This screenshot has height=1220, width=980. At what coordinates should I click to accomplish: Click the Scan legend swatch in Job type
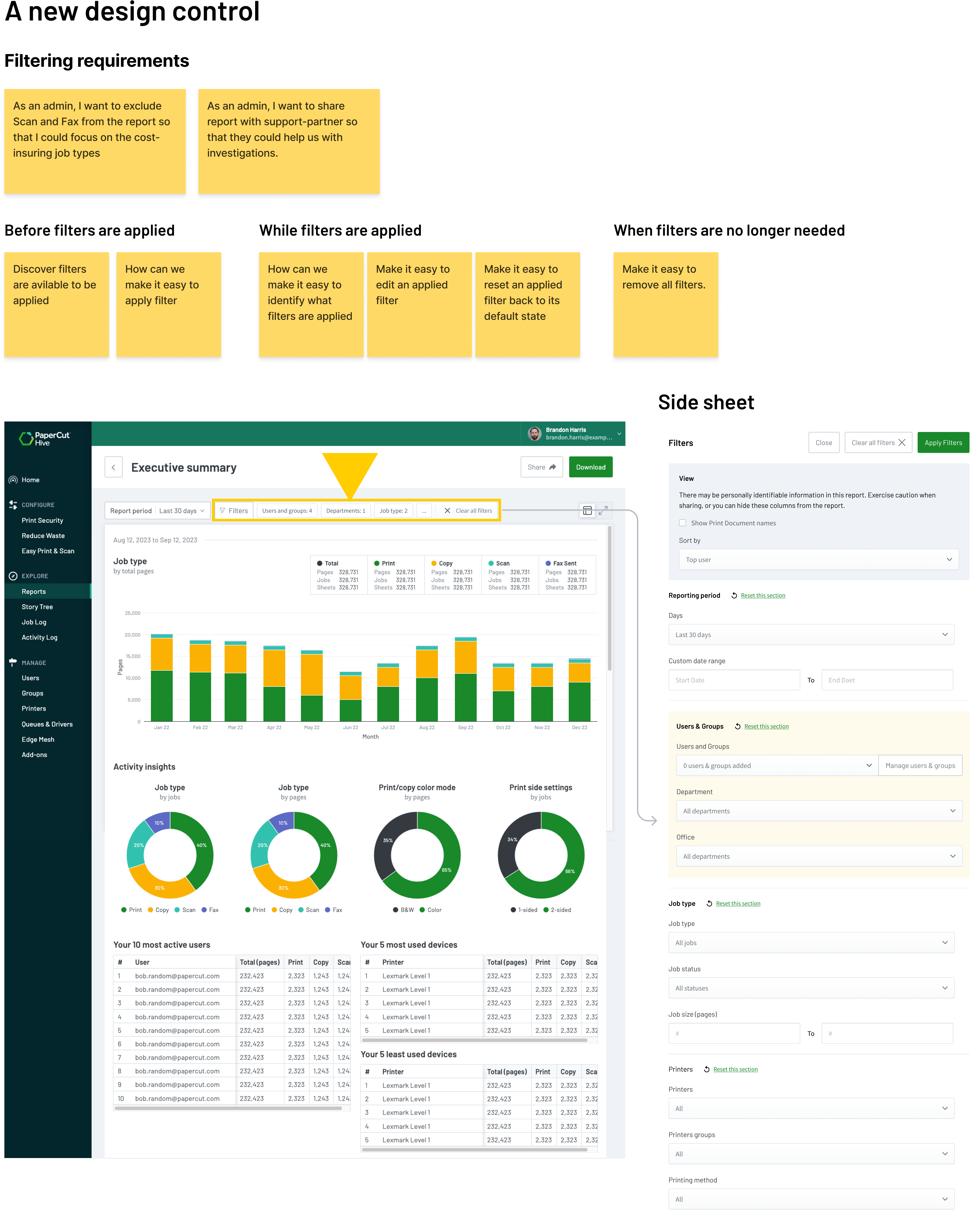pyautogui.click(x=491, y=564)
